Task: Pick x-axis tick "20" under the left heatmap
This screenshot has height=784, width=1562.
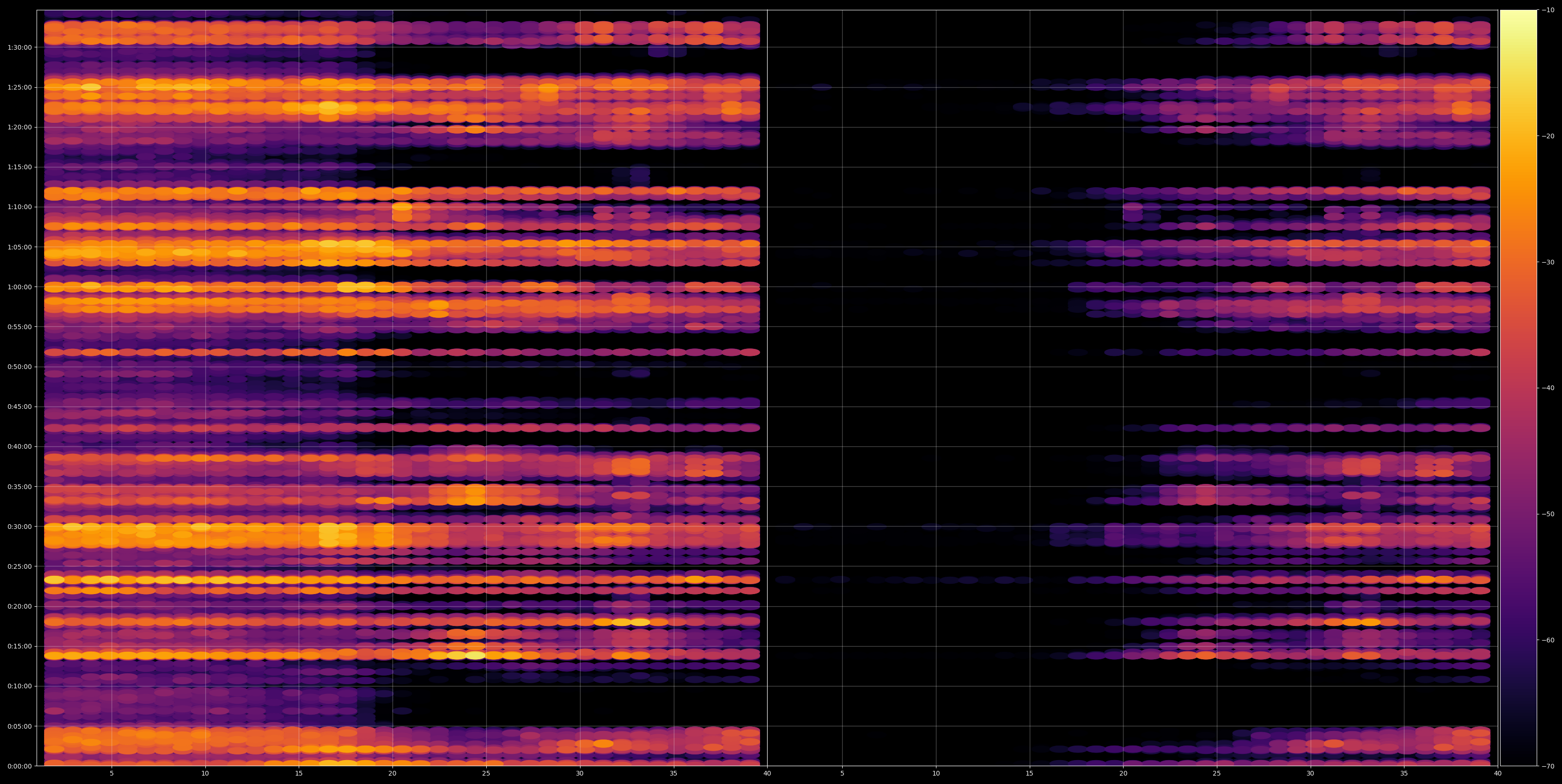Action: [392, 774]
